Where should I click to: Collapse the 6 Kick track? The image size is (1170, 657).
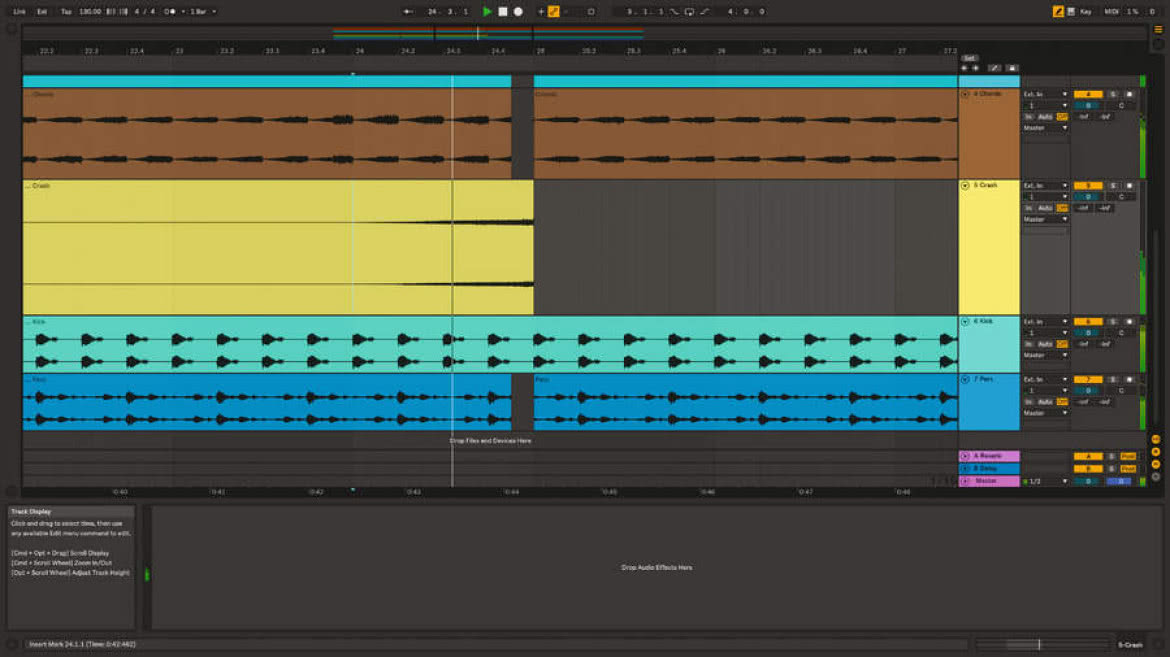(965, 322)
